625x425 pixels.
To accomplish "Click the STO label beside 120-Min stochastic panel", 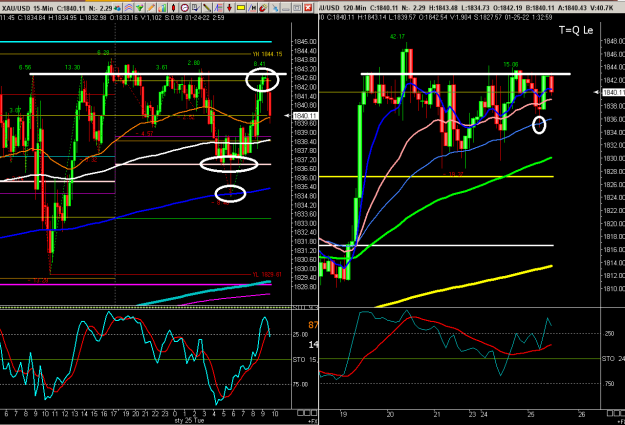I will pos(608,359).
